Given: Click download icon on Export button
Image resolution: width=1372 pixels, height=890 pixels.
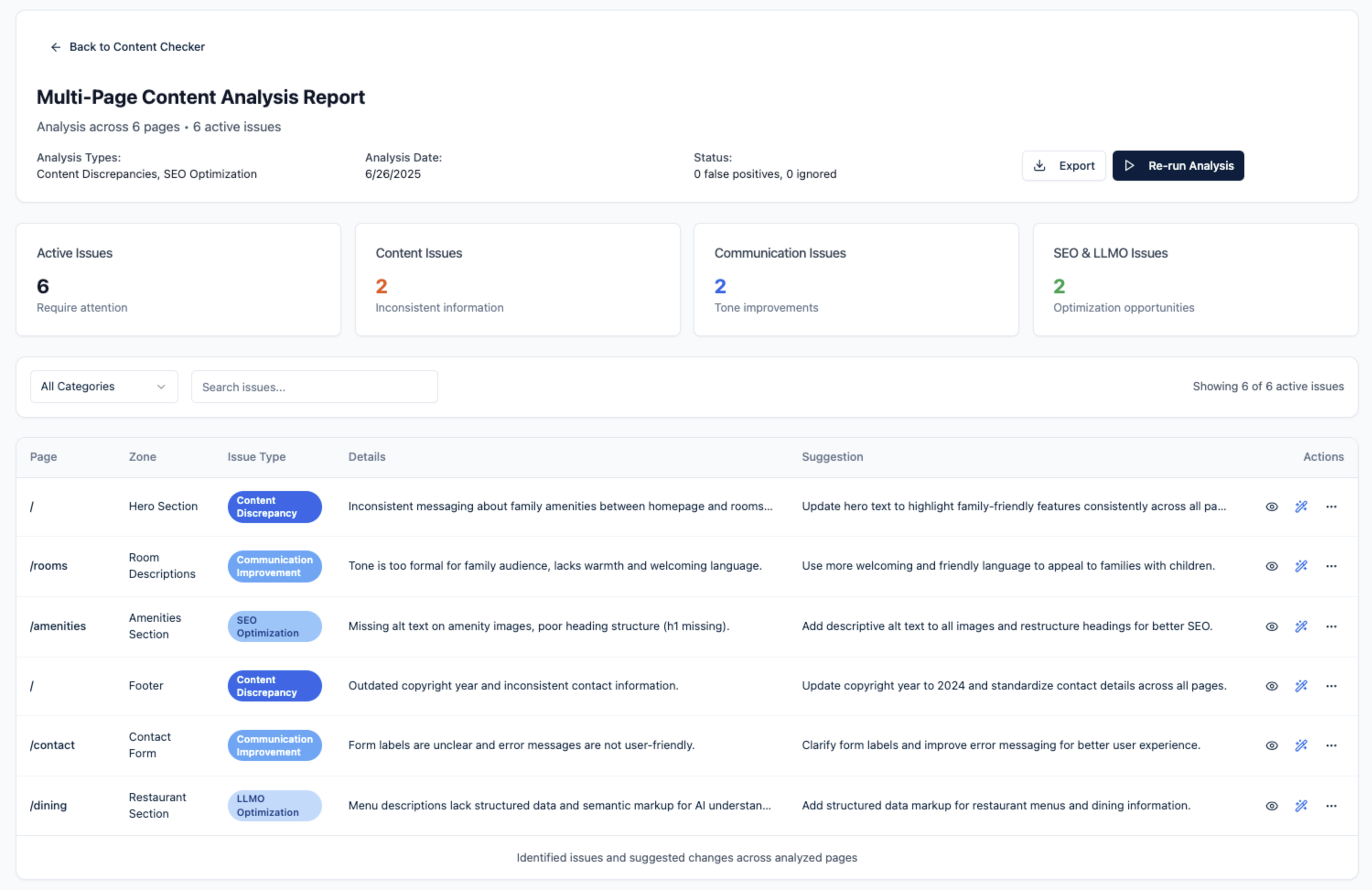Looking at the screenshot, I should coord(1039,166).
